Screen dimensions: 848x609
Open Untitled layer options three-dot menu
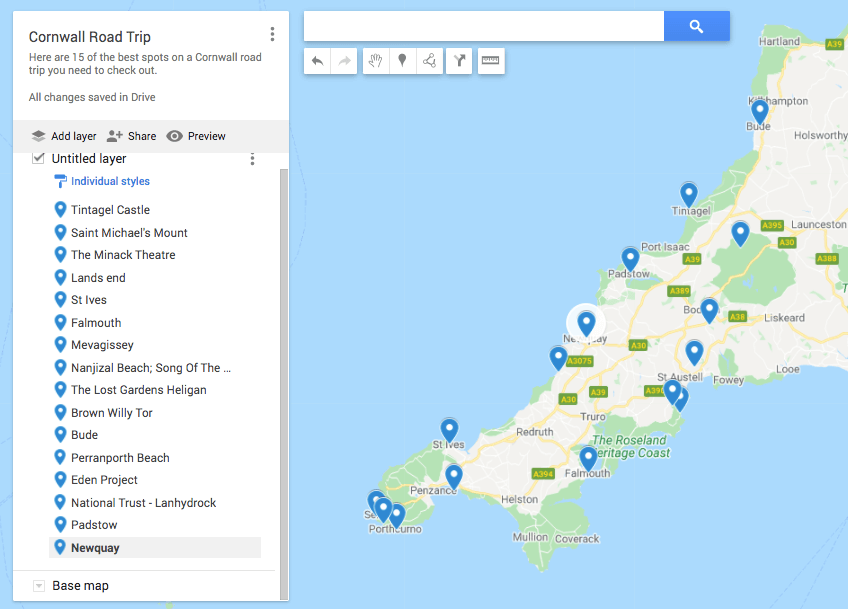(252, 159)
